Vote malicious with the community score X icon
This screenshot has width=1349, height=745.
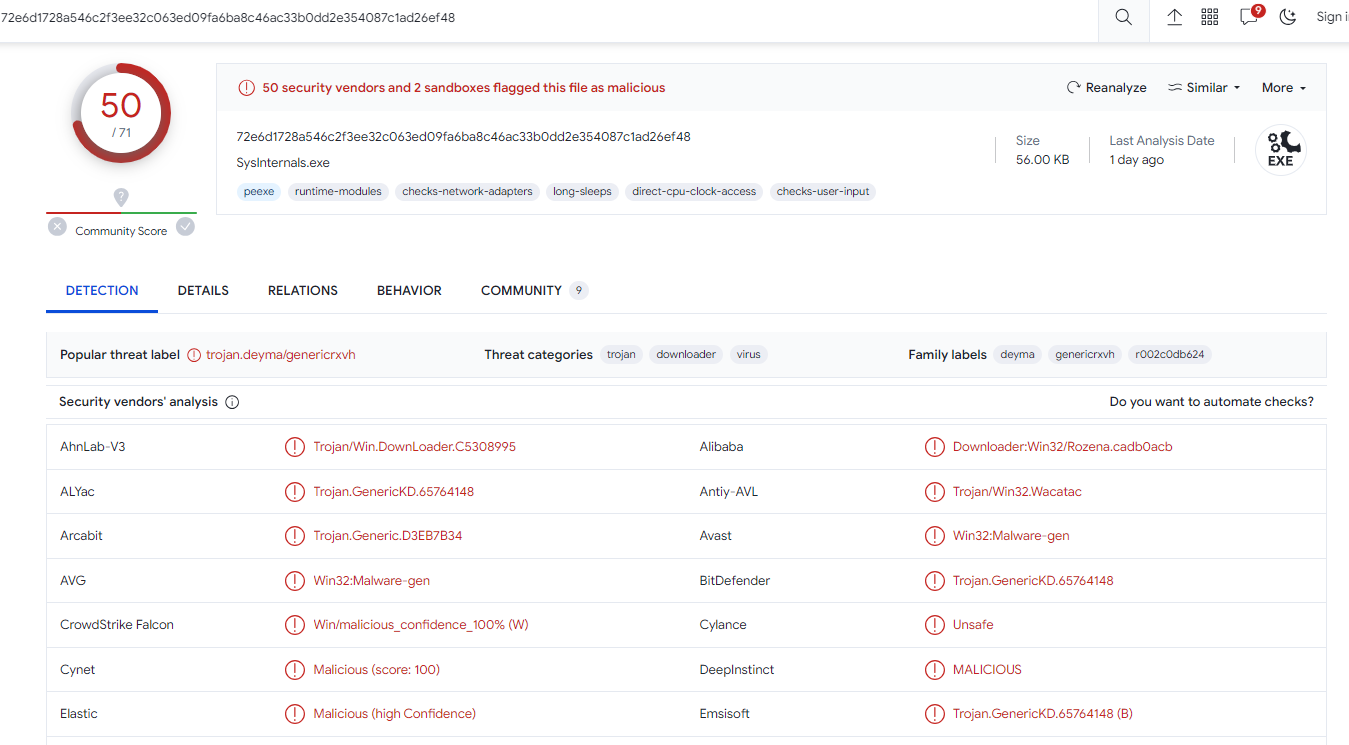coord(58,227)
